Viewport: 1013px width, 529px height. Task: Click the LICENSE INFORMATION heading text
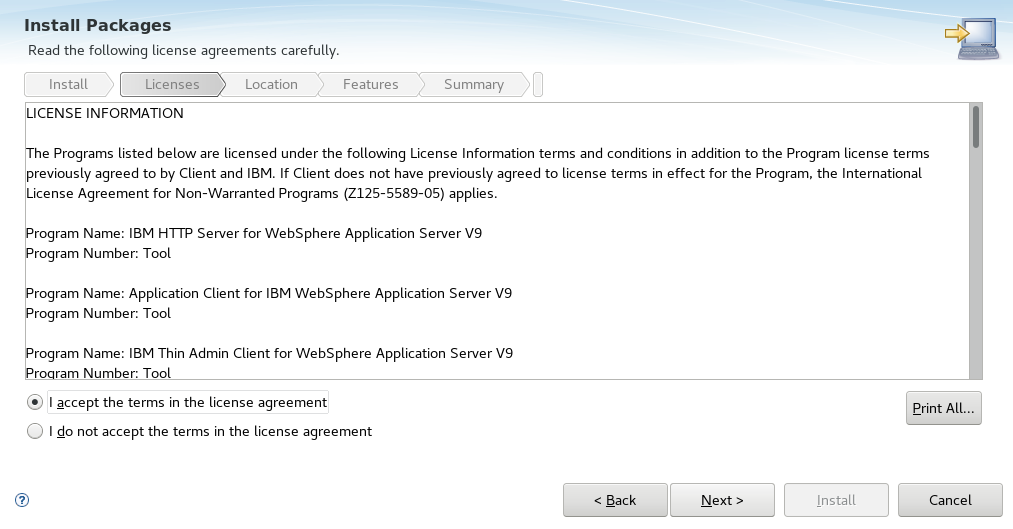point(105,114)
